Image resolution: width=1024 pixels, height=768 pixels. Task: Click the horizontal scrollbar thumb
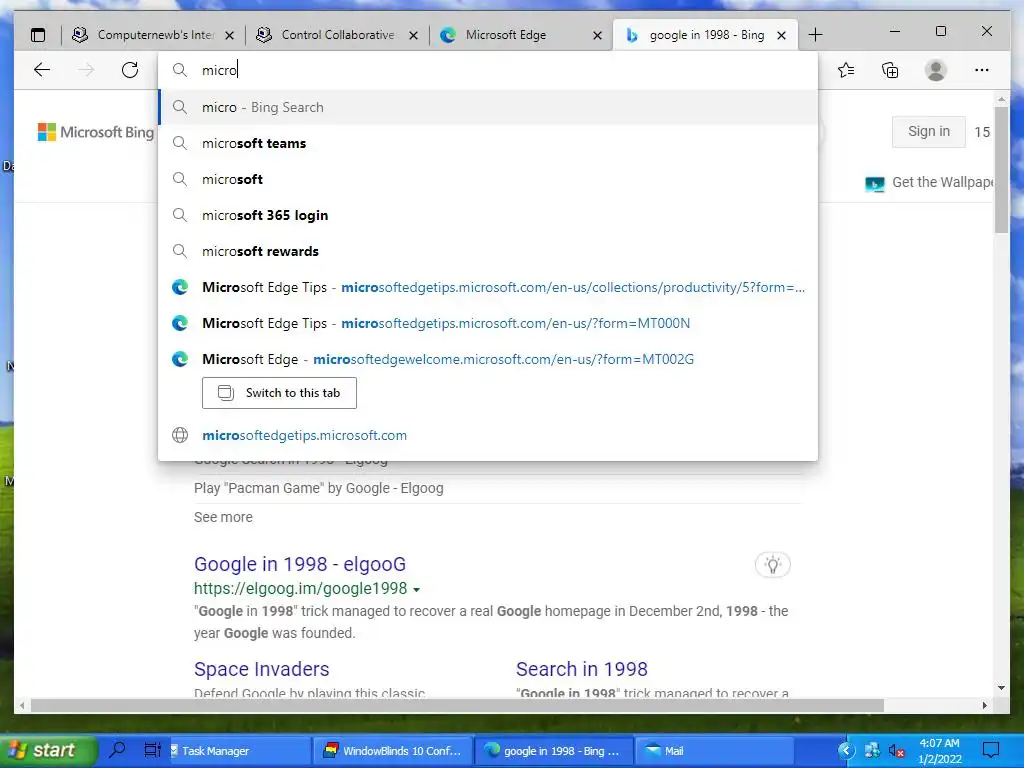click(457, 705)
